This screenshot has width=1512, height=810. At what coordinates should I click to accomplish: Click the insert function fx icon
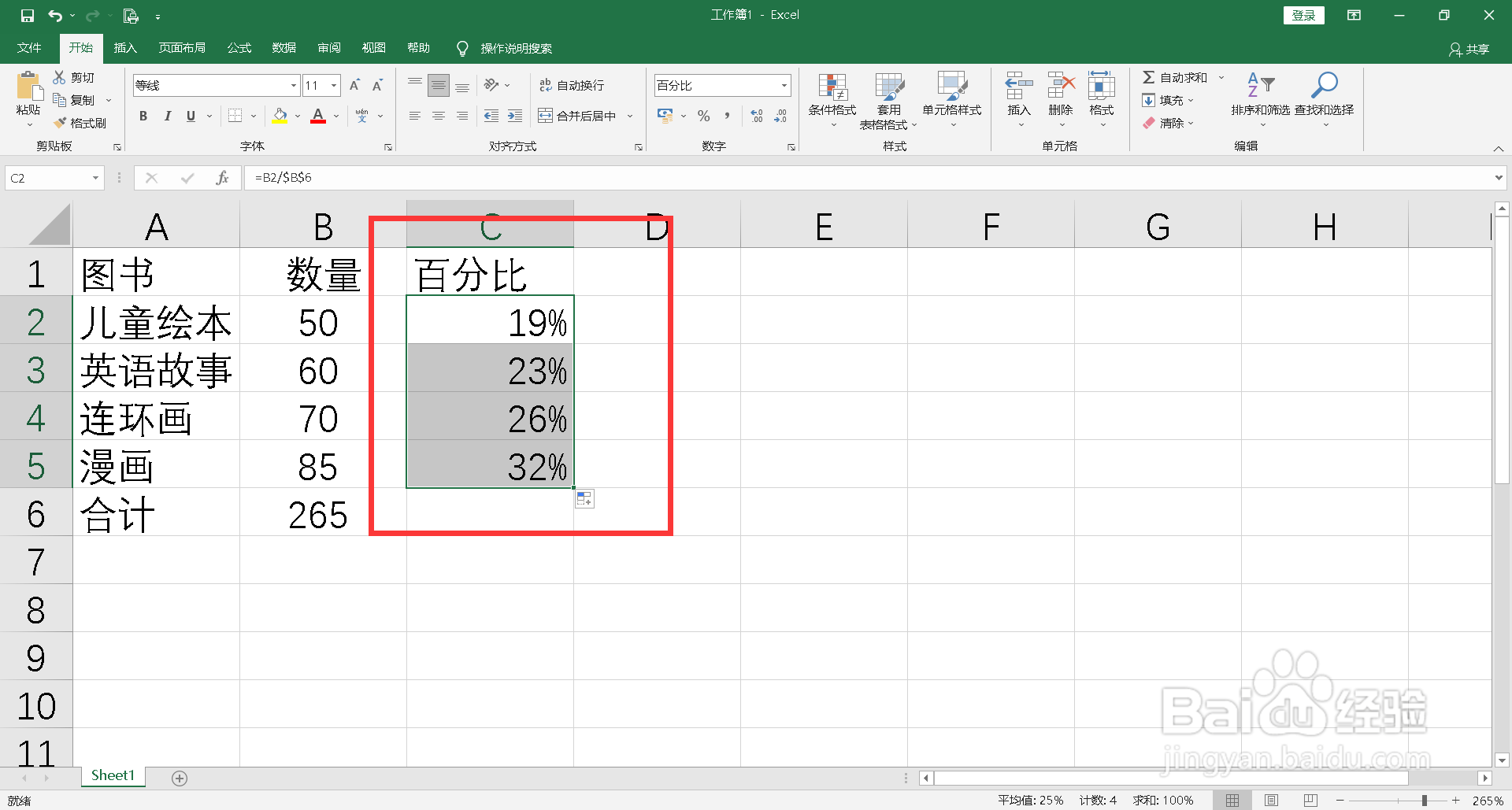click(x=222, y=178)
